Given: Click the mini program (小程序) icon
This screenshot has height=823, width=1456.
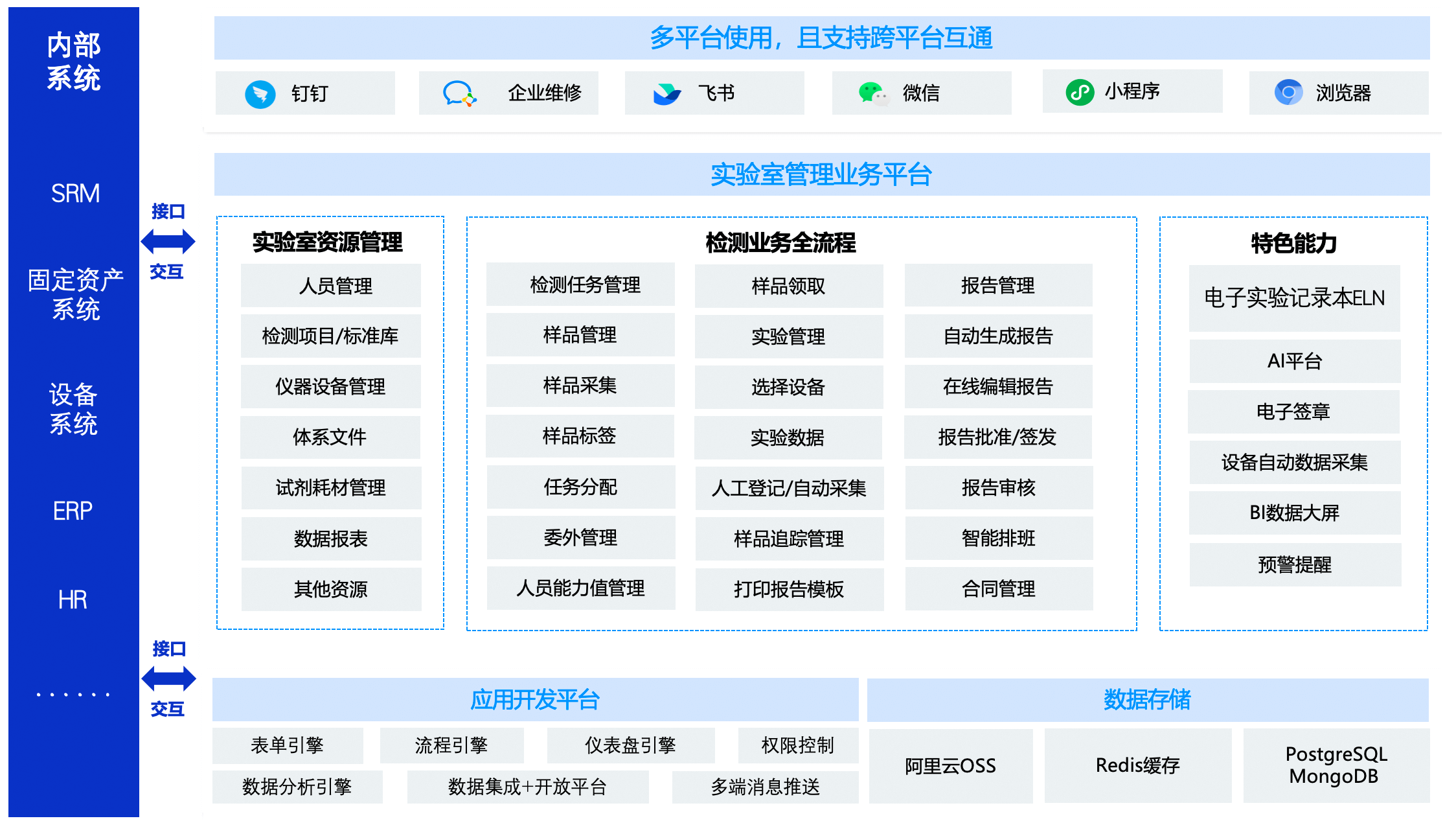Looking at the screenshot, I should pyautogui.click(x=1080, y=92).
